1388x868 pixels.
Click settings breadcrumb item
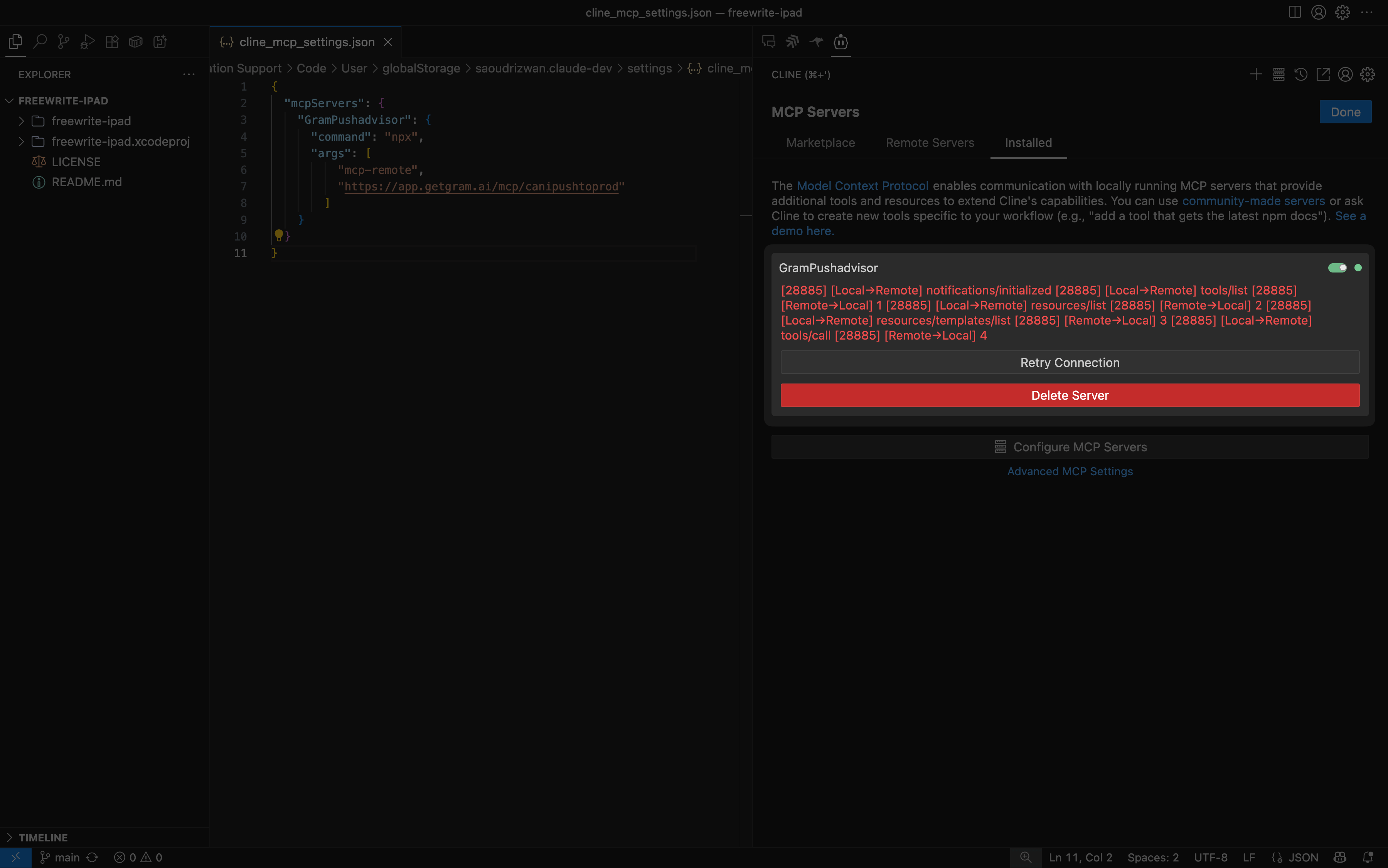pos(649,68)
